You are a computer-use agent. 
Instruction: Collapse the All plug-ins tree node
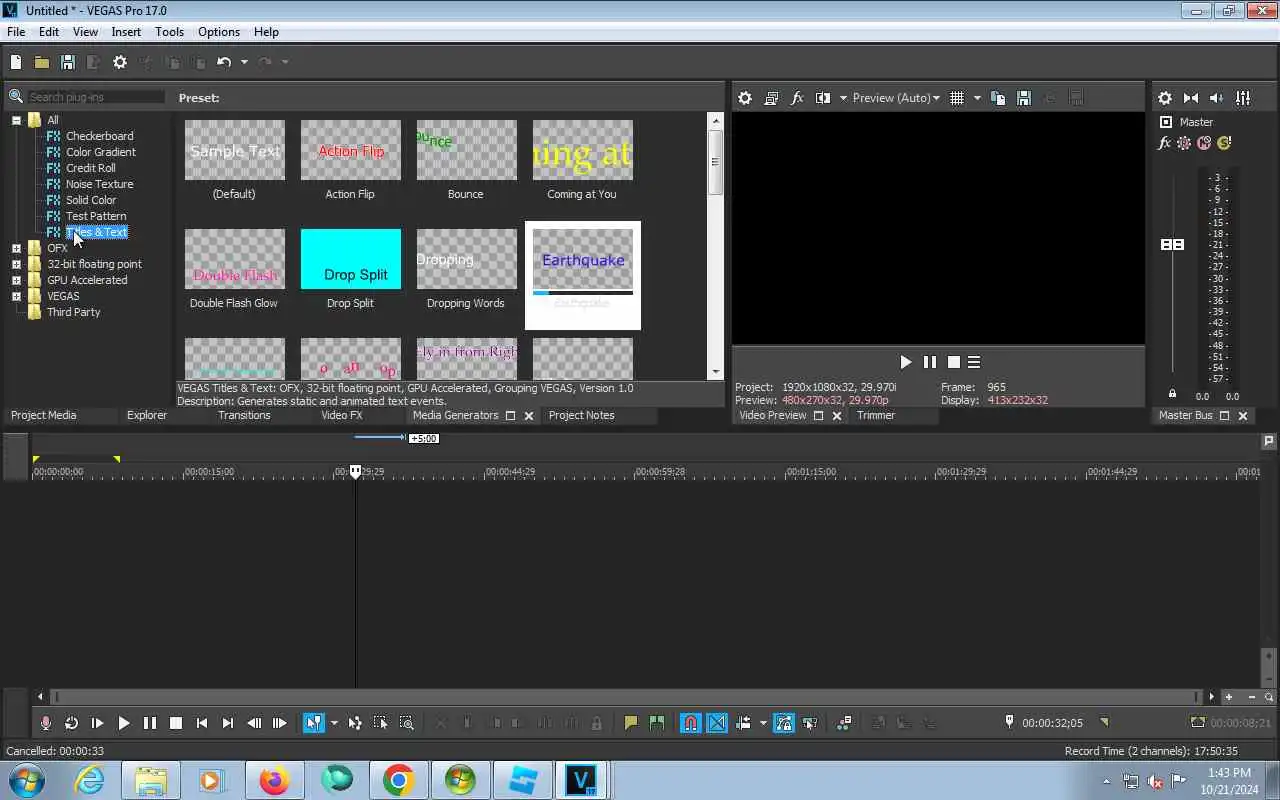[16, 120]
